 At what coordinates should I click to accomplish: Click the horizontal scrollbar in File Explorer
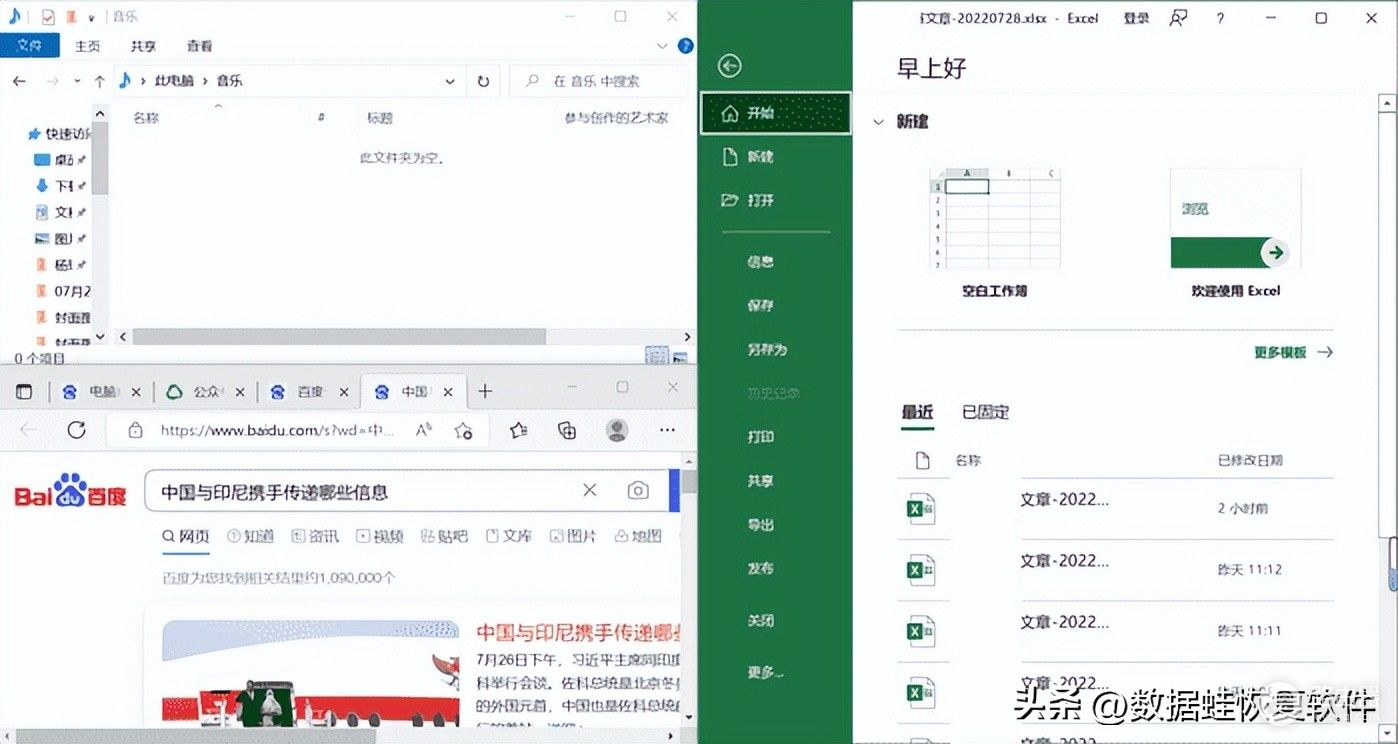339,337
